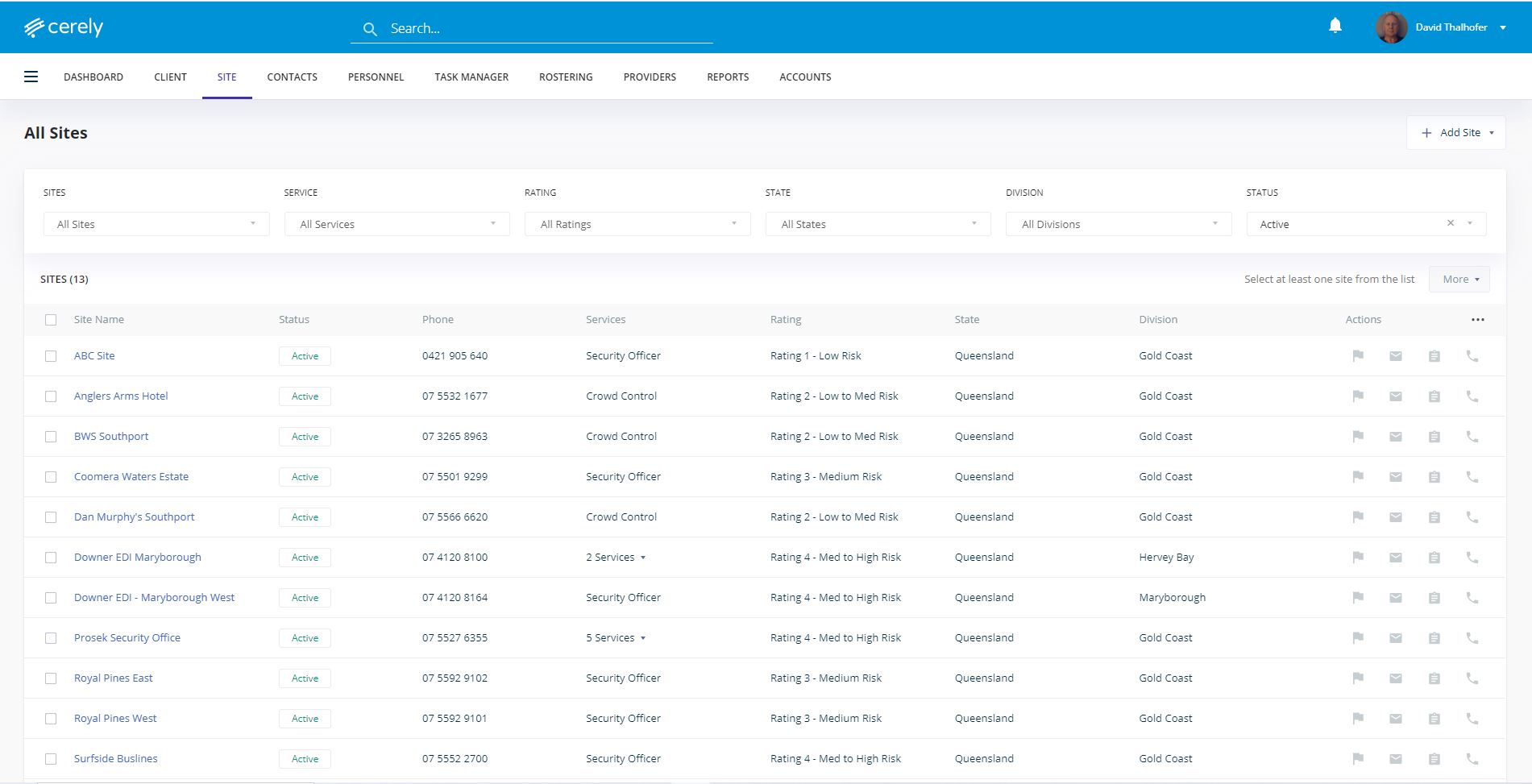This screenshot has height=784, width=1532.
Task: Switch to the ROSTERING tab
Action: pos(565,77)
